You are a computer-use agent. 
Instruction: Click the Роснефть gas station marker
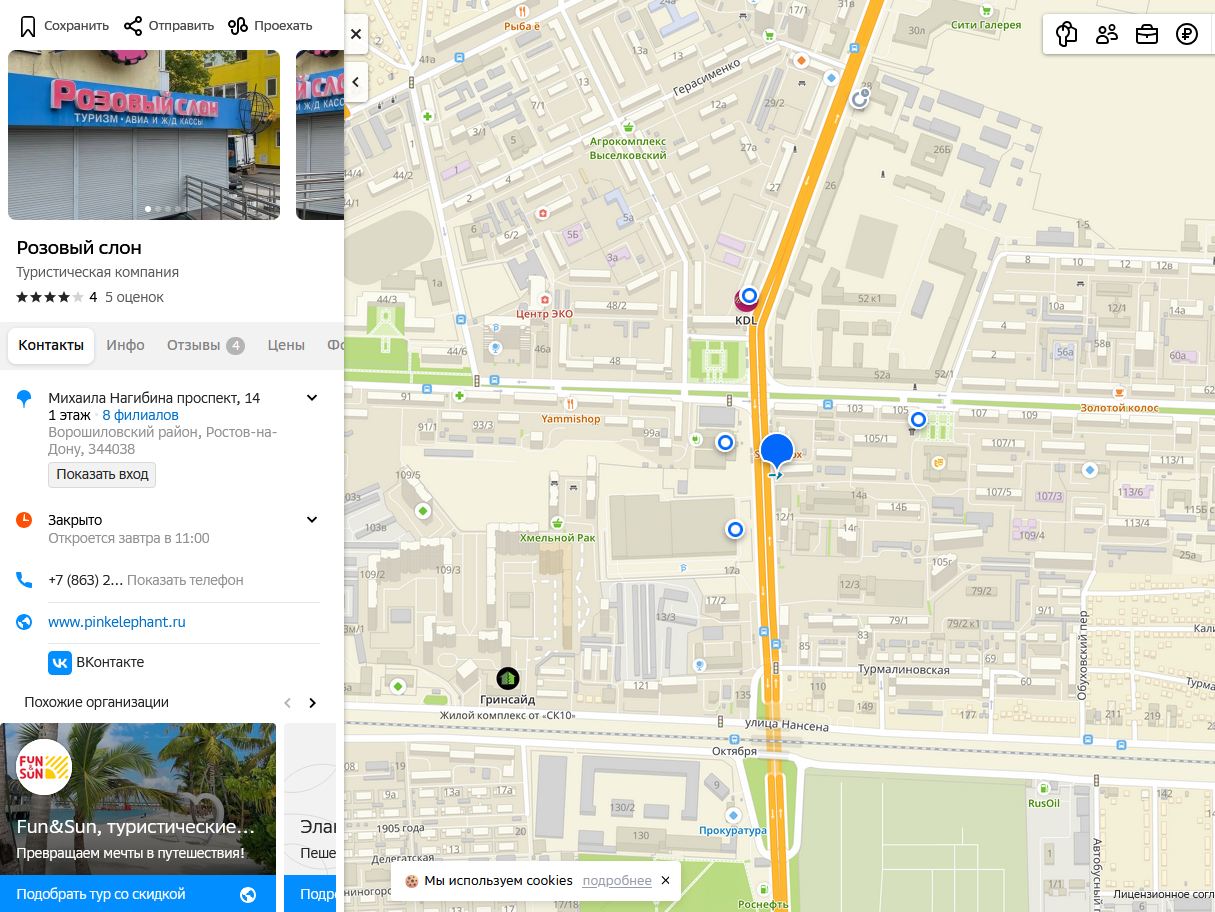point(765,889)
